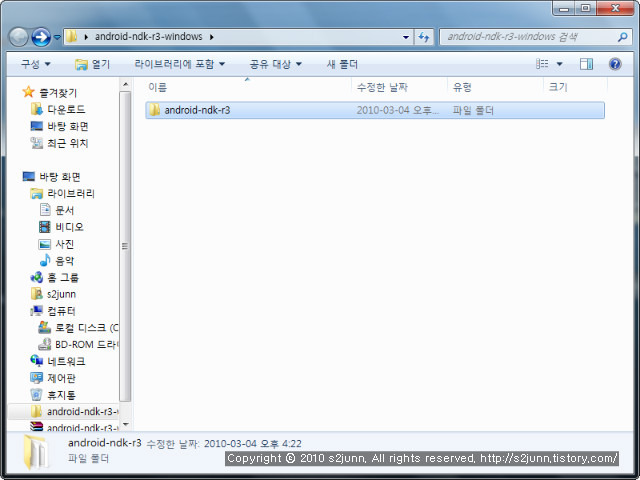The image size is (640, 480).
Task: Open 라이브러리 in navigation tree
Action: tap(71, 193)
